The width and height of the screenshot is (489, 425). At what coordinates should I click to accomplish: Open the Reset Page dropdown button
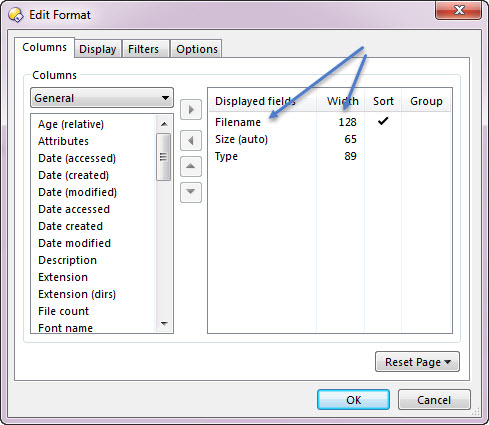click(x=417, y=362)
